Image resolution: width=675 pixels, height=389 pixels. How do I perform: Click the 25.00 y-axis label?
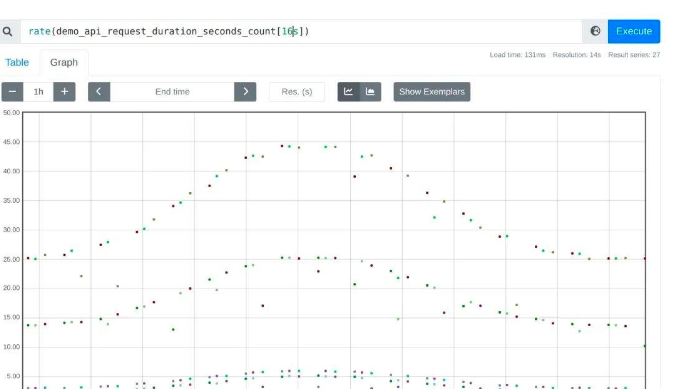(12, 259)
